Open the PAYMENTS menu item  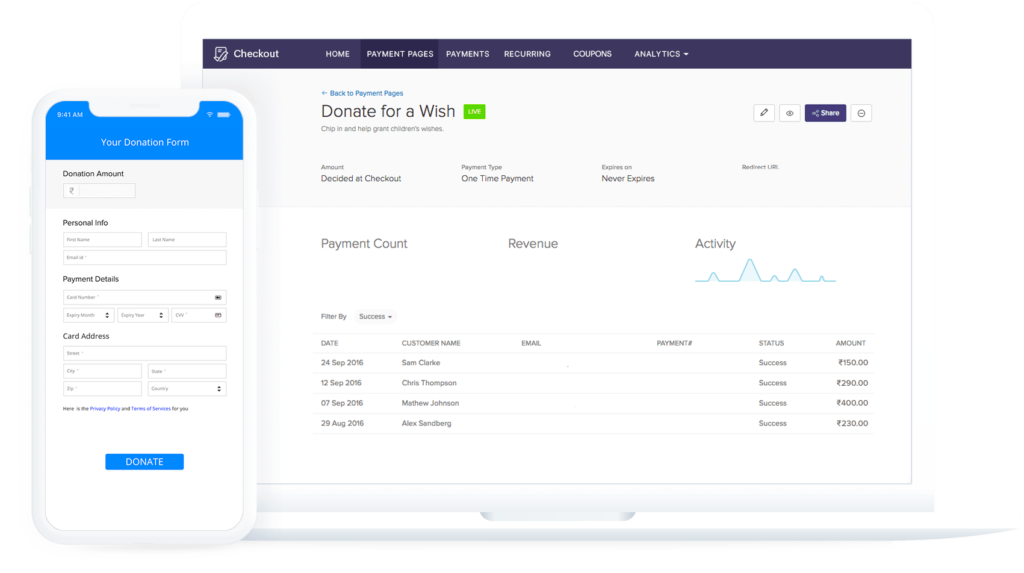click(468, 54)
